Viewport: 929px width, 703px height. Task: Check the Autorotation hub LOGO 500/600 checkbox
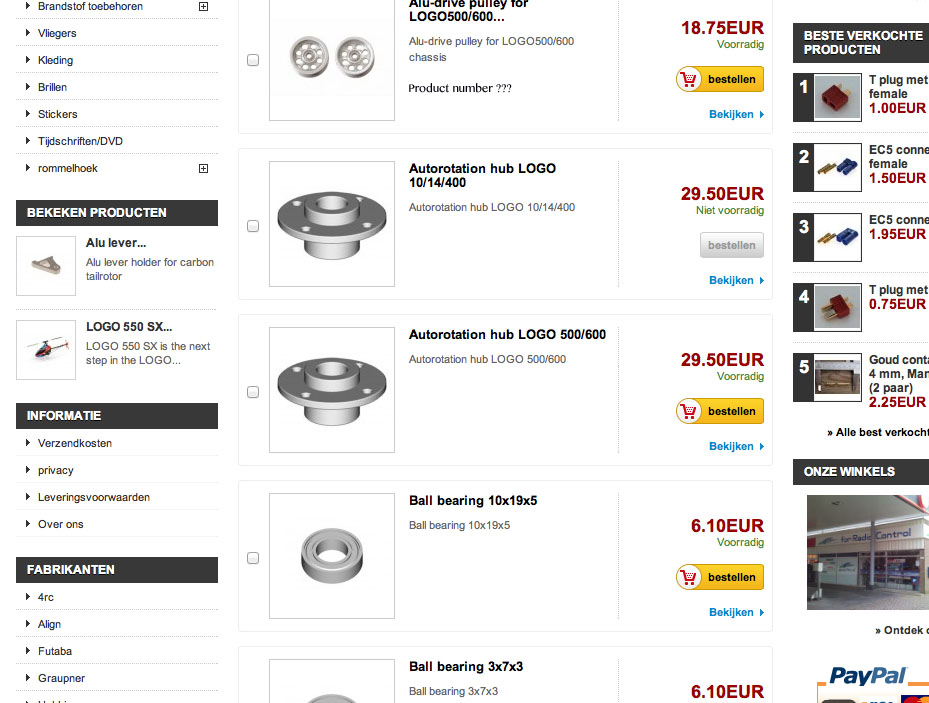pyautogui.click(x=253, y=392)
